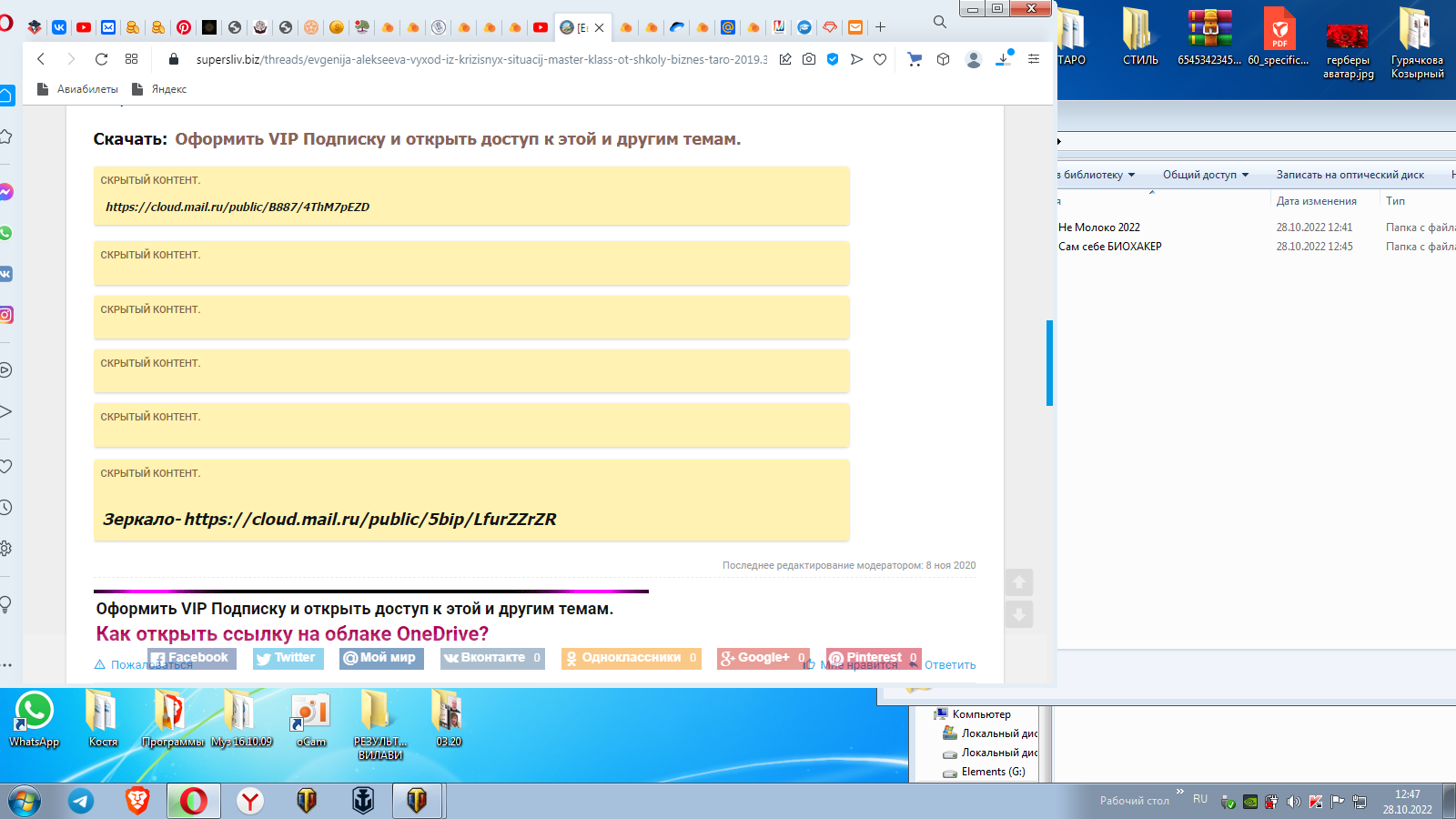Select the СТИЛЬ folder on the desktop

point(1140,38)
